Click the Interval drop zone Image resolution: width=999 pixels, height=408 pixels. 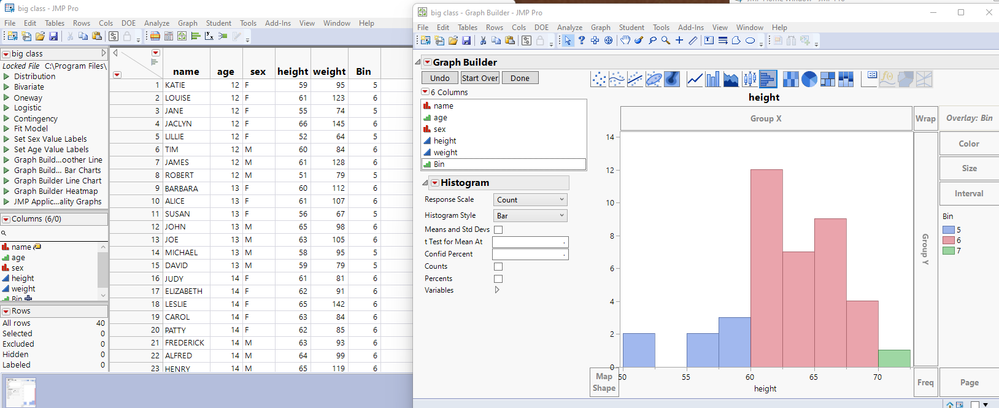(x=968, y=194)
